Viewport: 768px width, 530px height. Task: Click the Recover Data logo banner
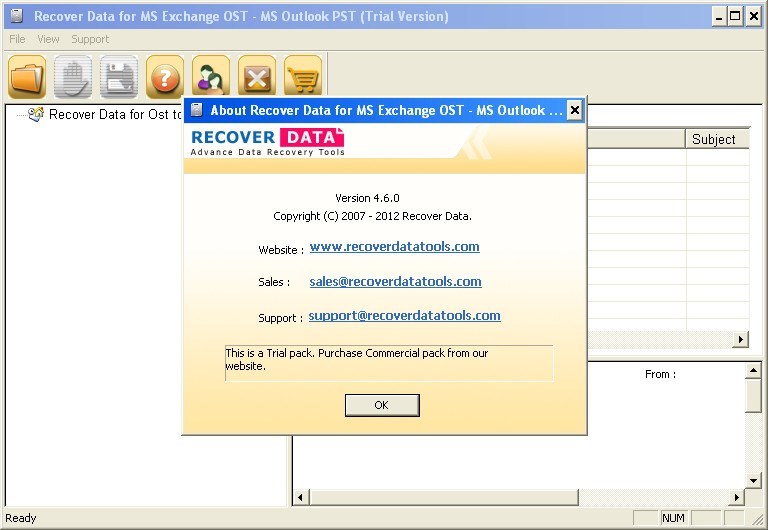[x=267, y=142]
